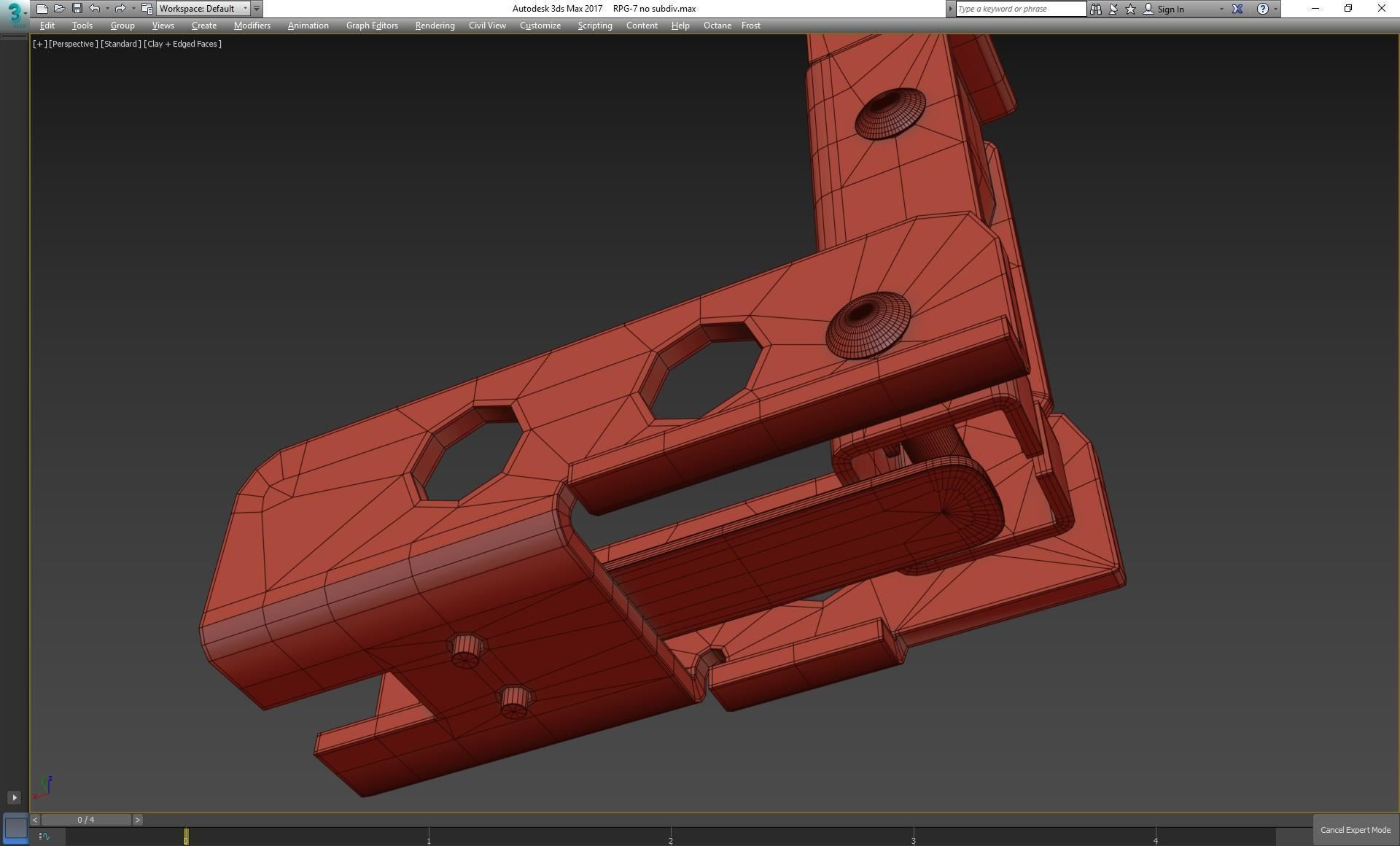The width and height of the screenshot is (1400, 846).
Task: Expand the left panel play arrow
Action: coord(14,797)
